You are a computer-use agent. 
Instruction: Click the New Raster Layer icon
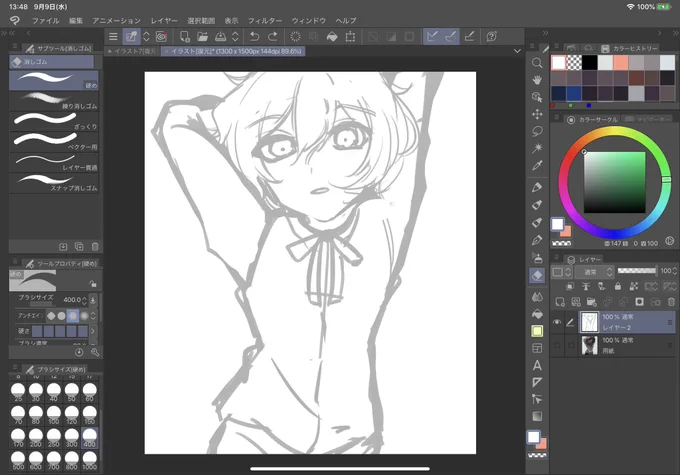560,302
